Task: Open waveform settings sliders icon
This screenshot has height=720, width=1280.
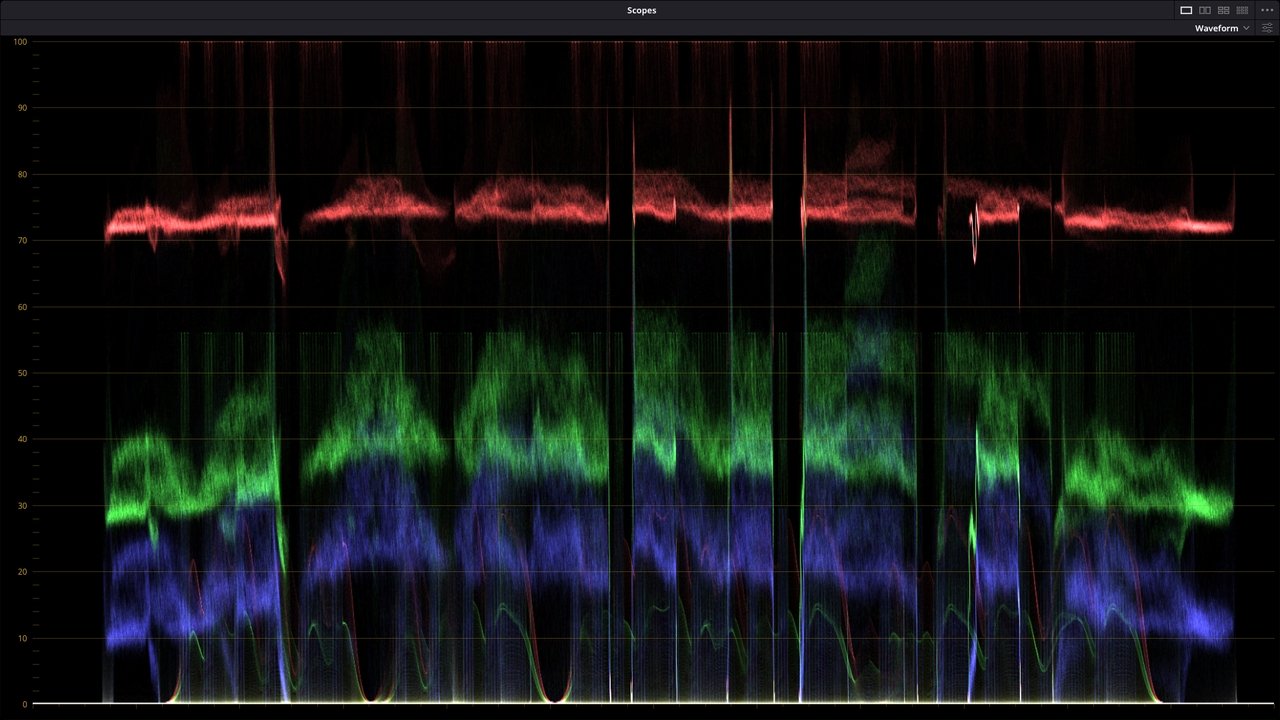Action: pyautogui.click(x=1267, y=28)
